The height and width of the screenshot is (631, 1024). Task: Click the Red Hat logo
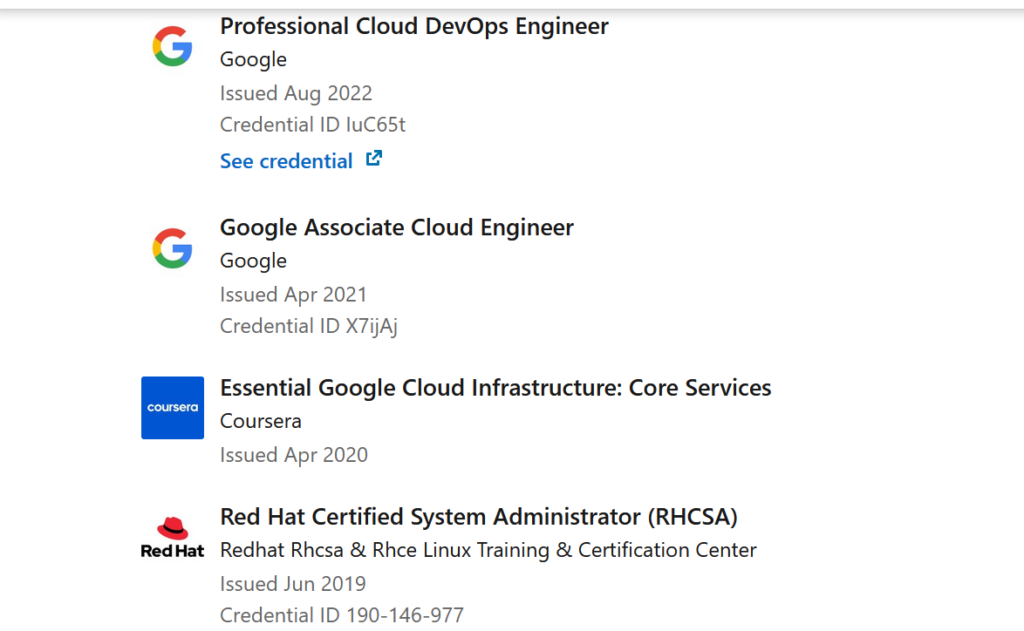(172, 537)
